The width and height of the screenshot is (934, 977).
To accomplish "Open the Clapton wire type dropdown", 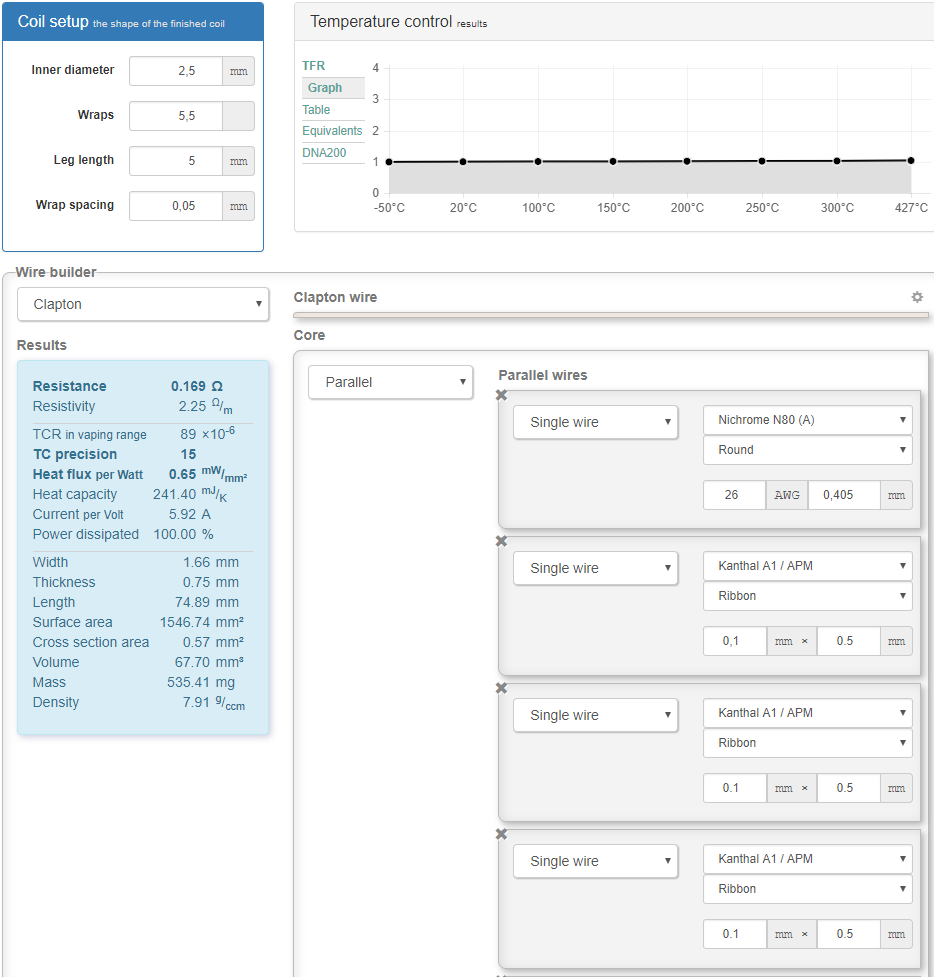I will [x=143, y=304].
